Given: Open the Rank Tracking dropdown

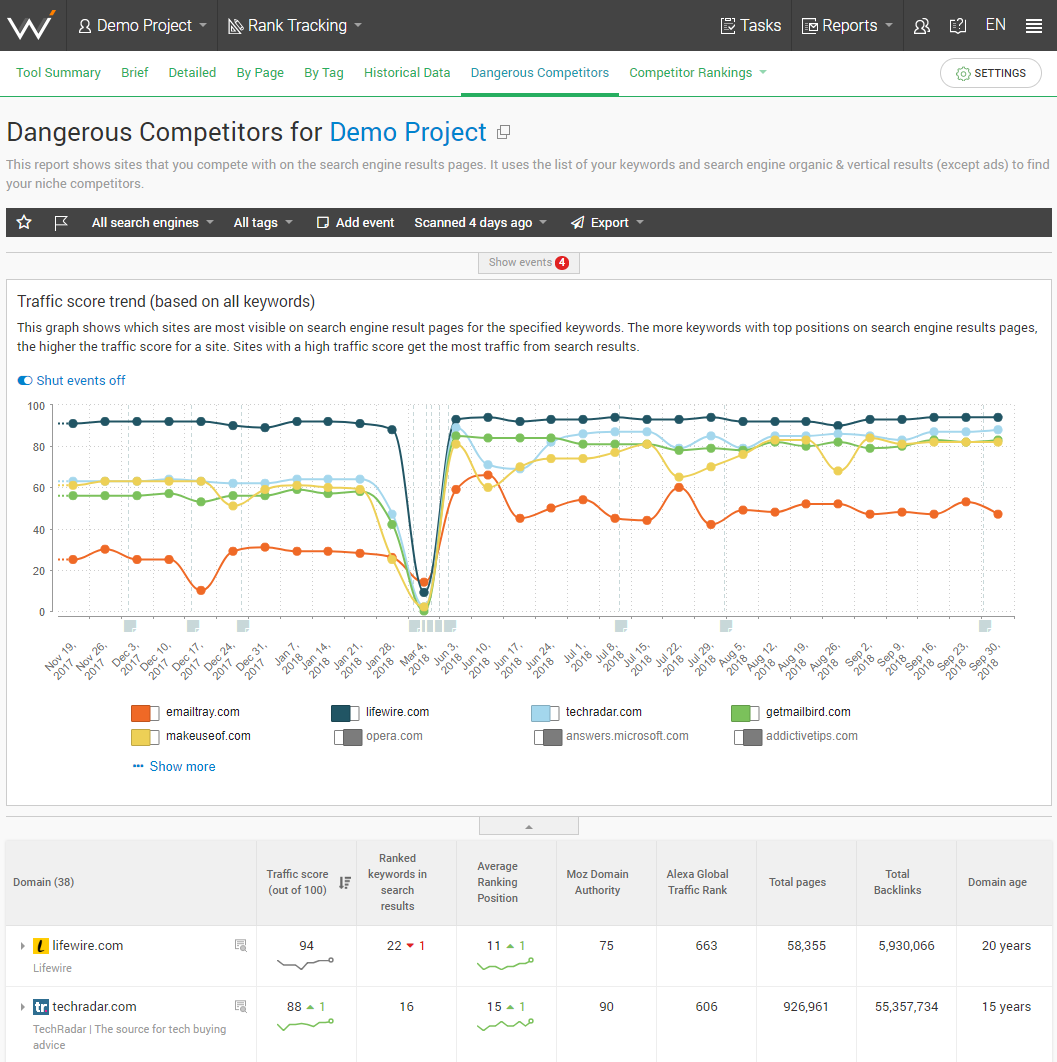Looking at the screenshot, I should click(295, 26).
